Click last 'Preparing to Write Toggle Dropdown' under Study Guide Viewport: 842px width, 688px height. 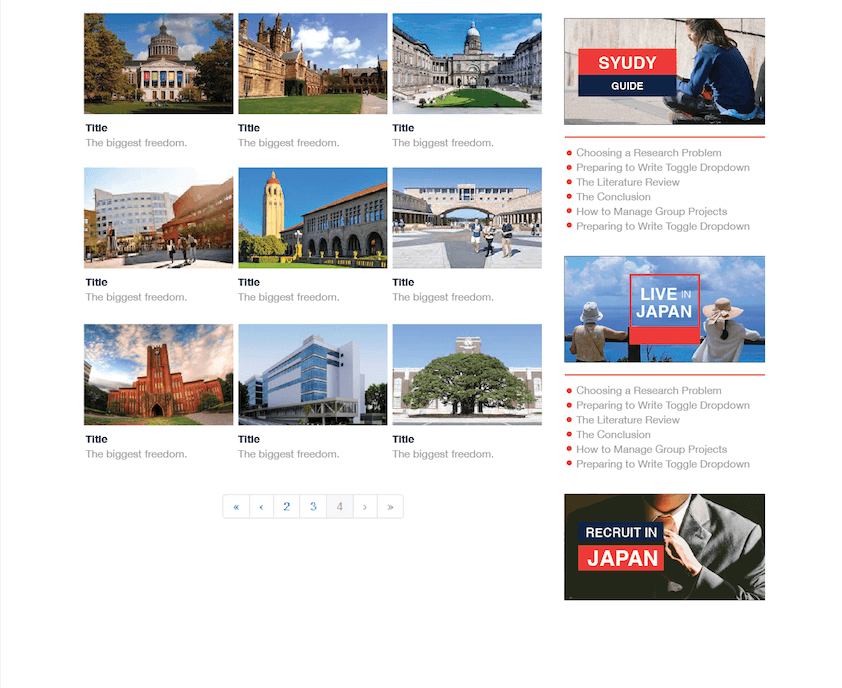coord(663,226)
